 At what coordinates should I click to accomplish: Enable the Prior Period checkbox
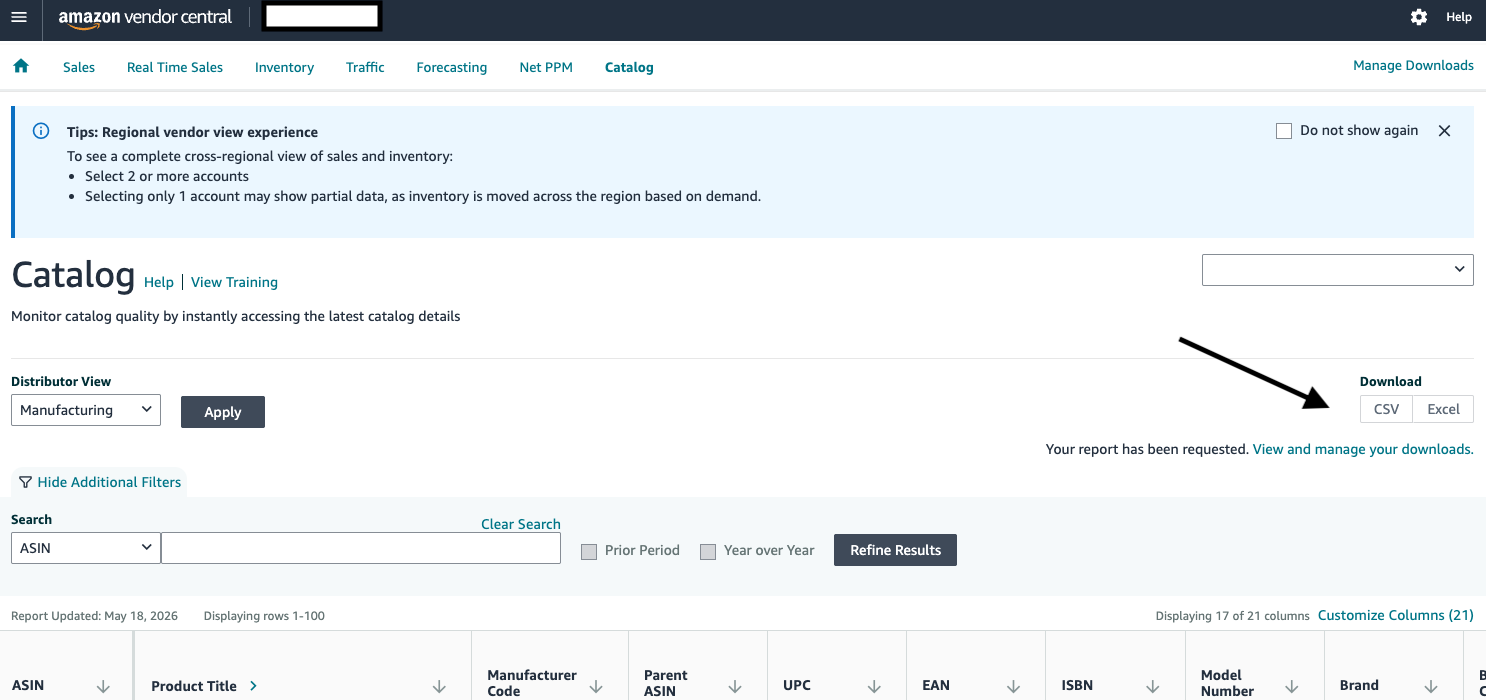589,551
